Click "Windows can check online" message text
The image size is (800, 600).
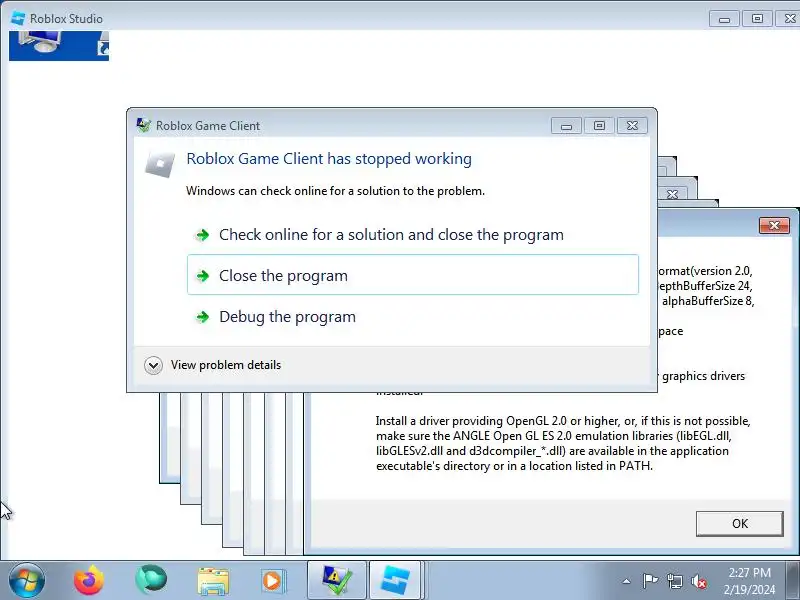335,191
